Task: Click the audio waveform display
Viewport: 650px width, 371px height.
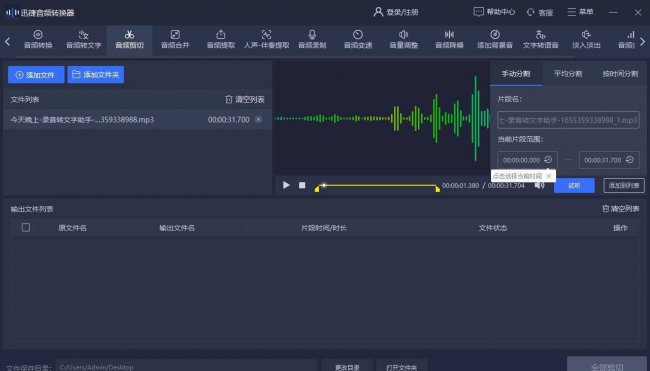Action: click(382, 118)
